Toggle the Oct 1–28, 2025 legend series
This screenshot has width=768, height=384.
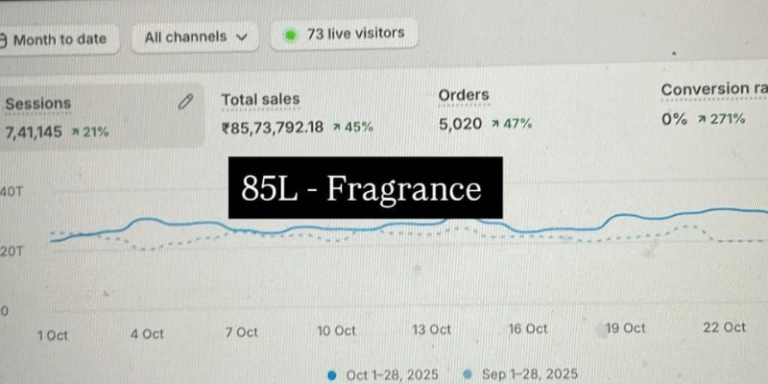(x=383, y=375)
